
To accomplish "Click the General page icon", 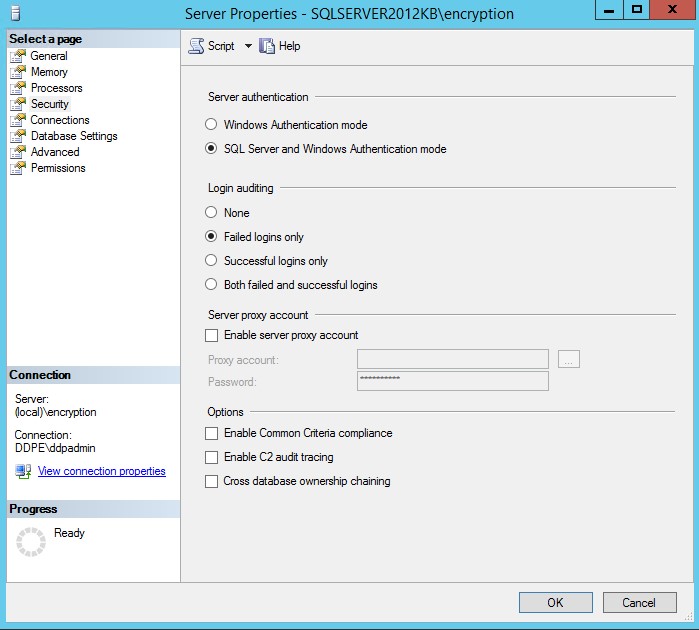I will click(x=18, y=56).
